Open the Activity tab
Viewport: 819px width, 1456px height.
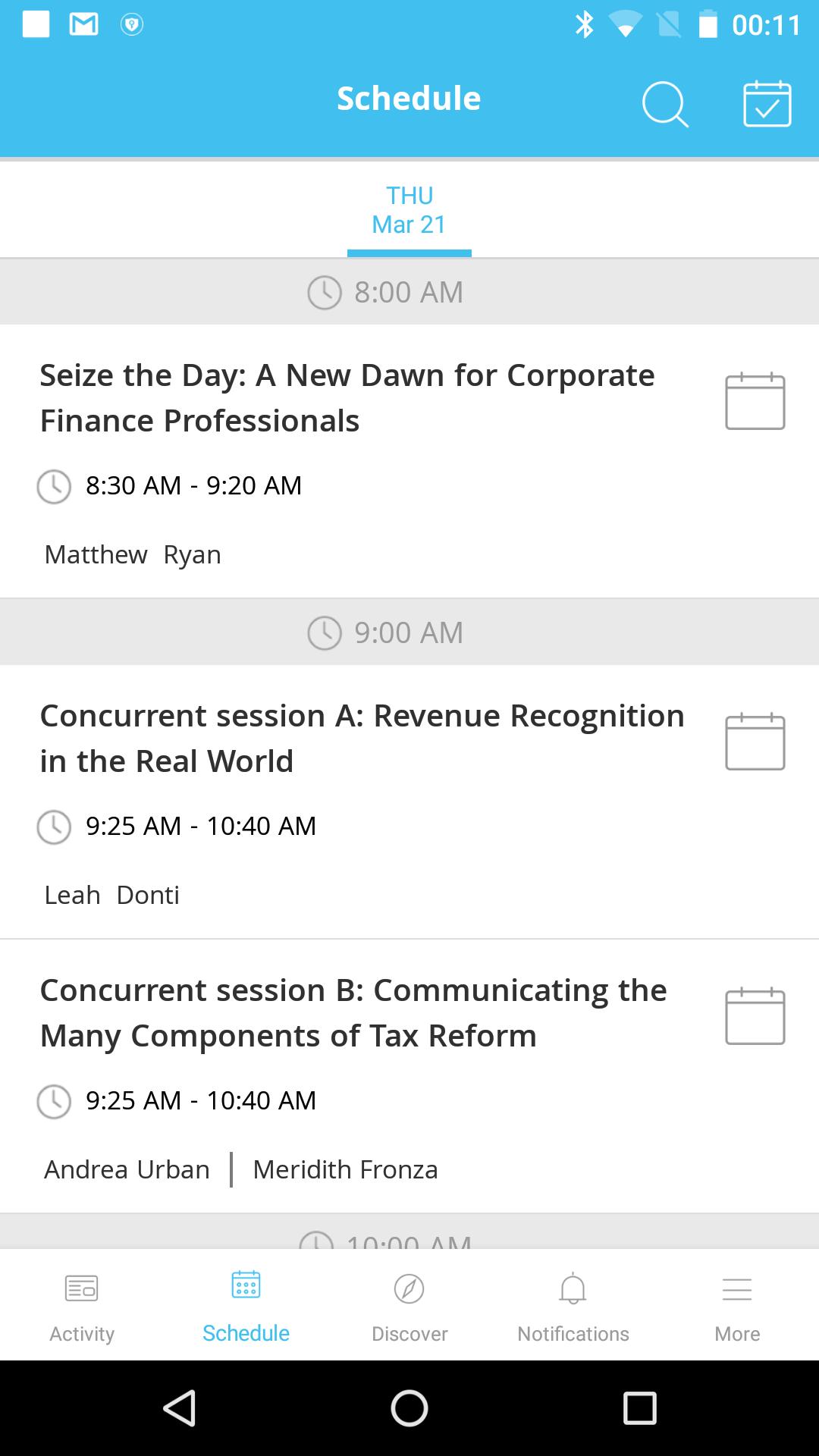(82, 1306)
